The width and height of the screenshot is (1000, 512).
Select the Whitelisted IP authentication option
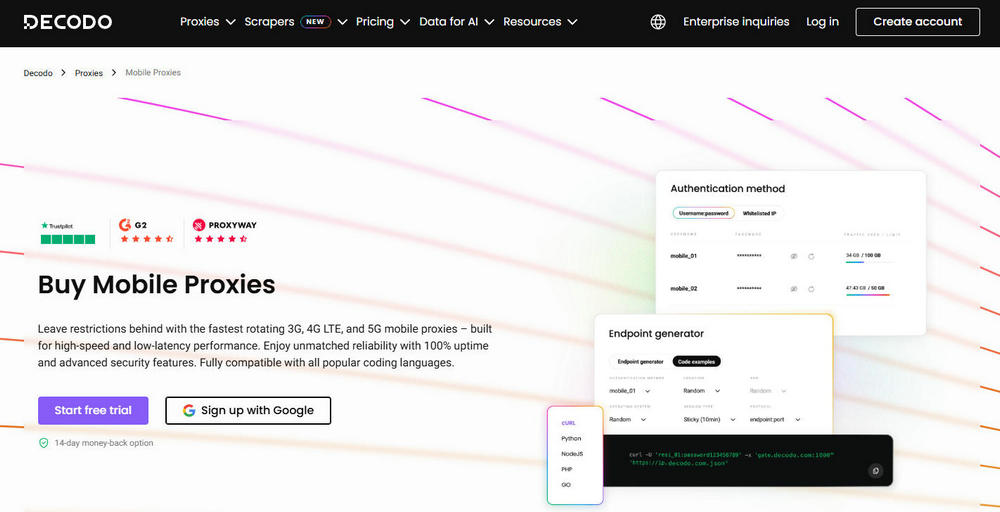(x=759, y=214)
